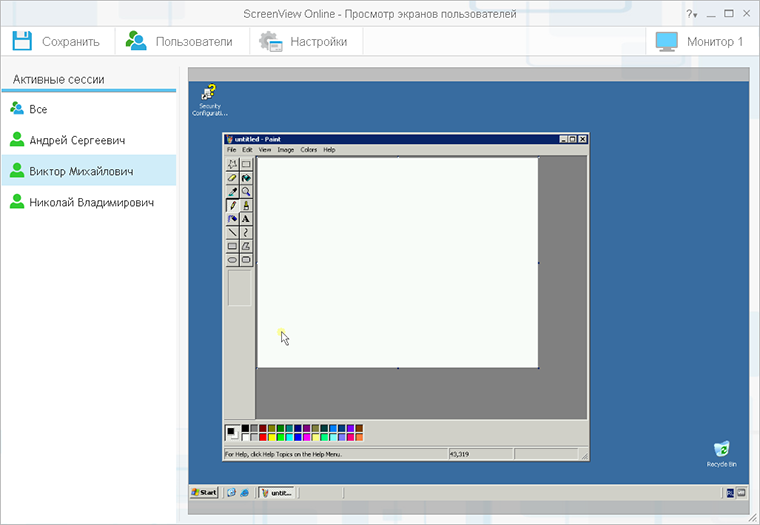This screenshot has width=760, height=525.
Task: Pick the bright red palette swatch
Action: pyautogui.click(x=263, y=437)
